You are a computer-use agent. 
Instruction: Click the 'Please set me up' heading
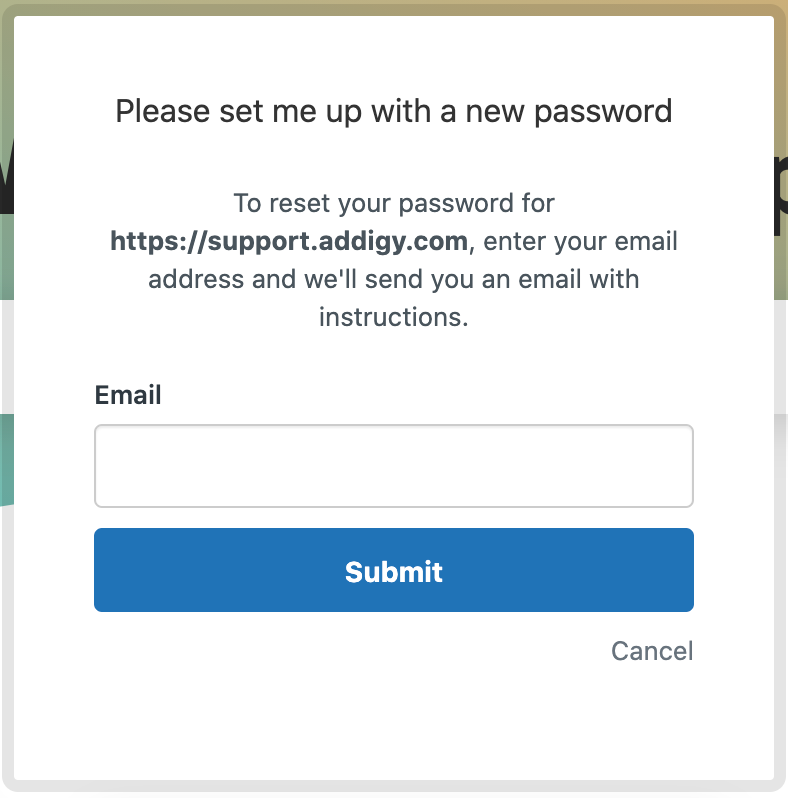click(x=393, y=111)
